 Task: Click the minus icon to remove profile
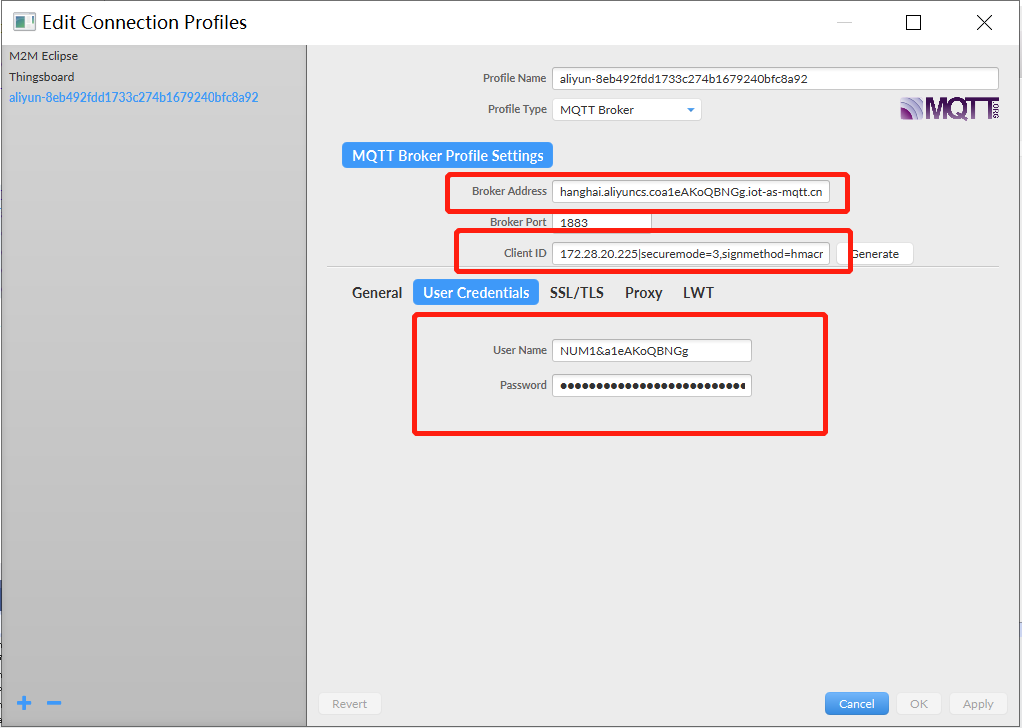54,703
